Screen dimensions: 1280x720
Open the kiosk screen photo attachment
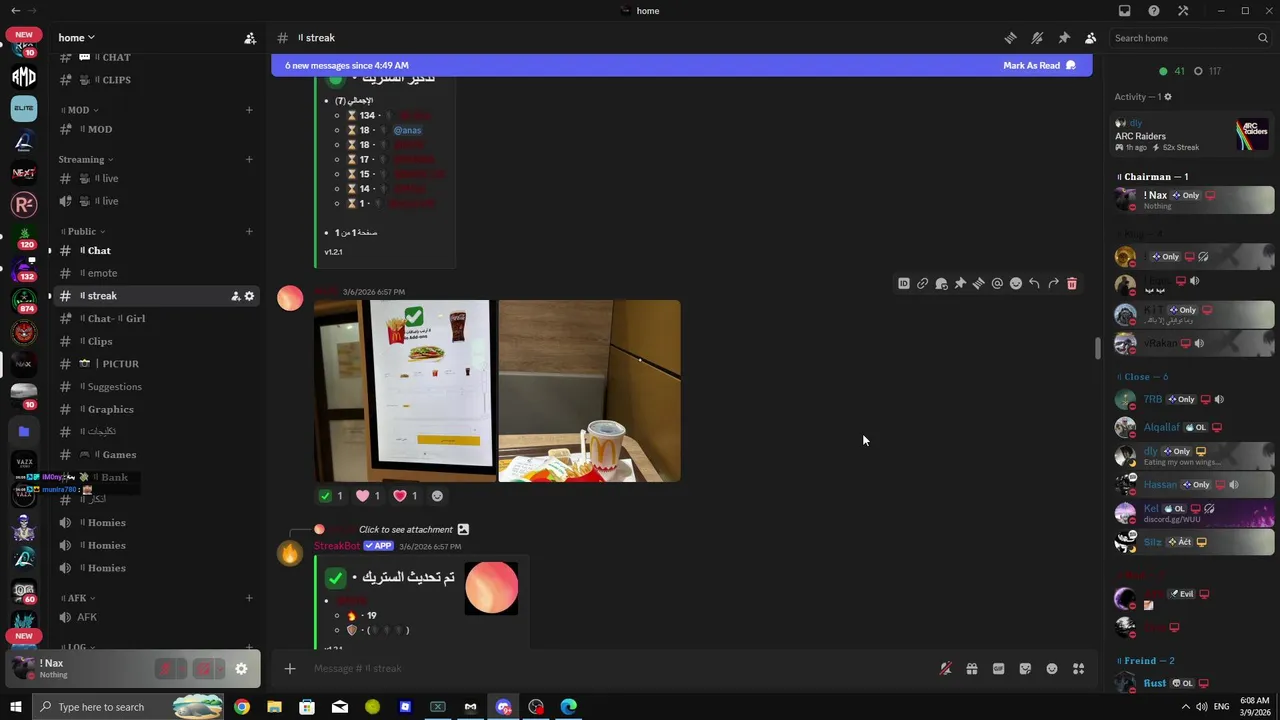[405, 391]
